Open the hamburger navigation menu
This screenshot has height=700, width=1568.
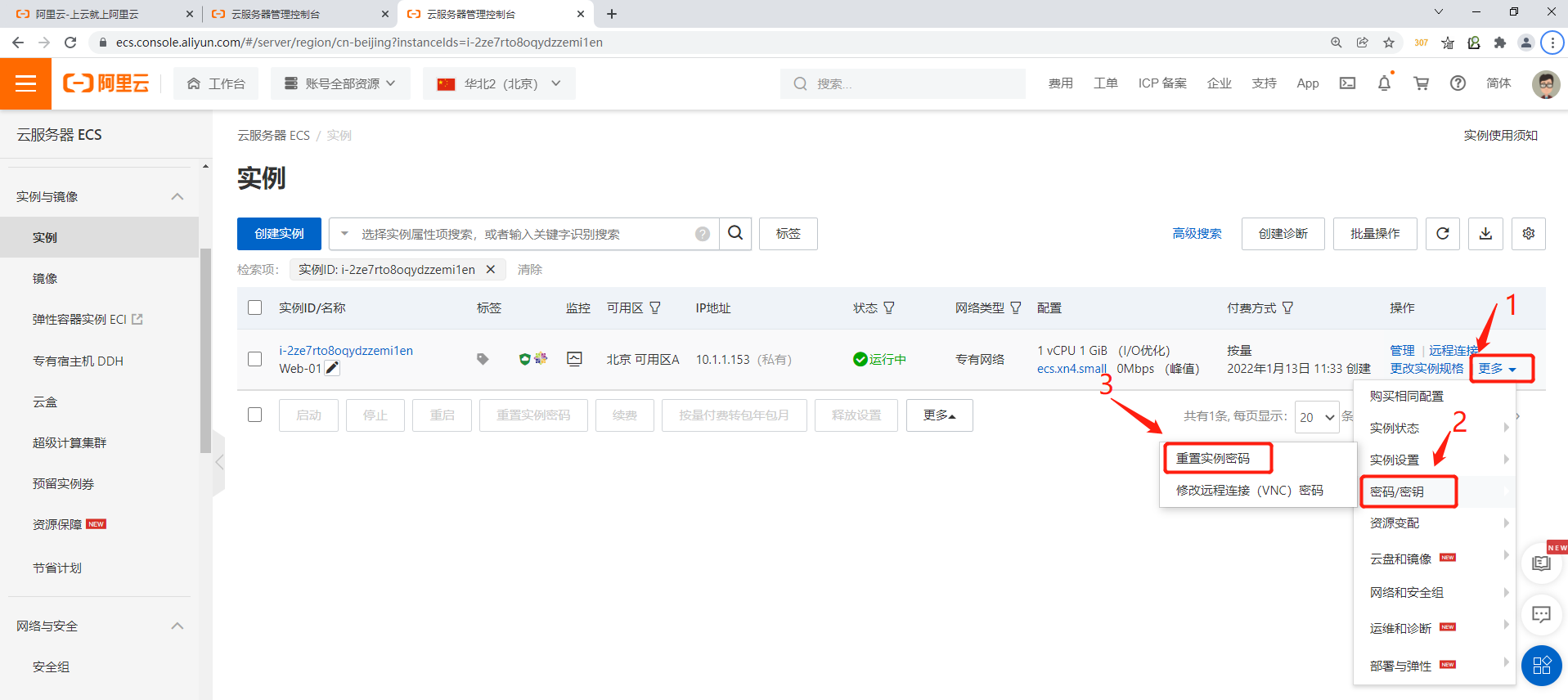(x=25, y=83)
